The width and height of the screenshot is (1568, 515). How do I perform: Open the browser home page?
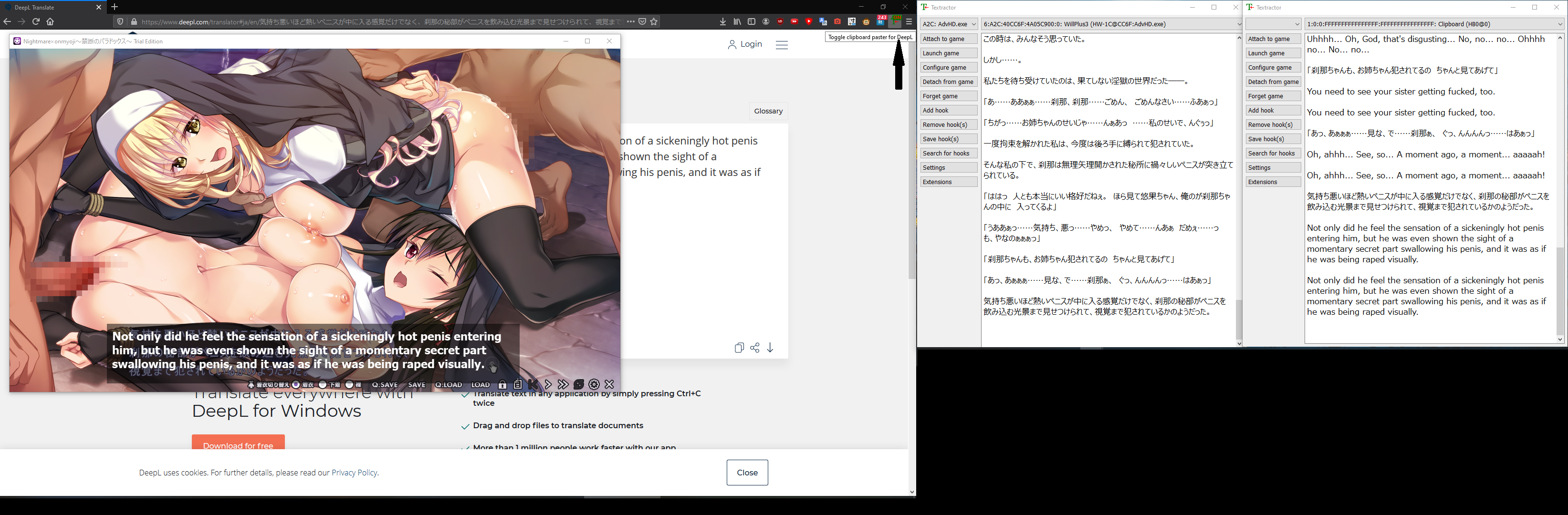pyautogui.click(x=51, y=21)
